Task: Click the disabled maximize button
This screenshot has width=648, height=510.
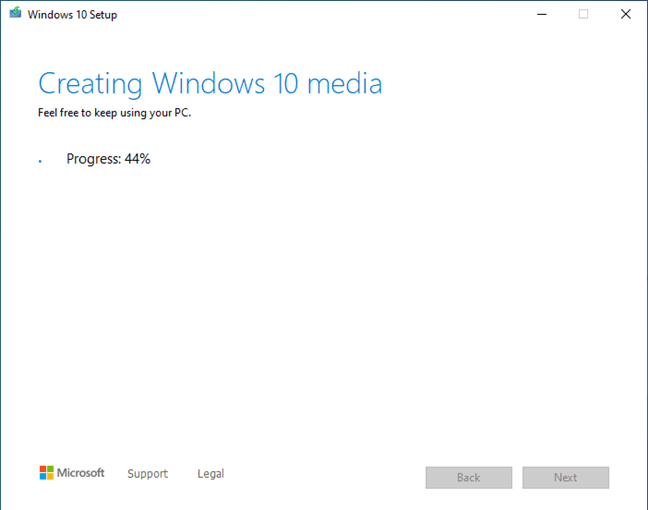Action: coord(583,14)
